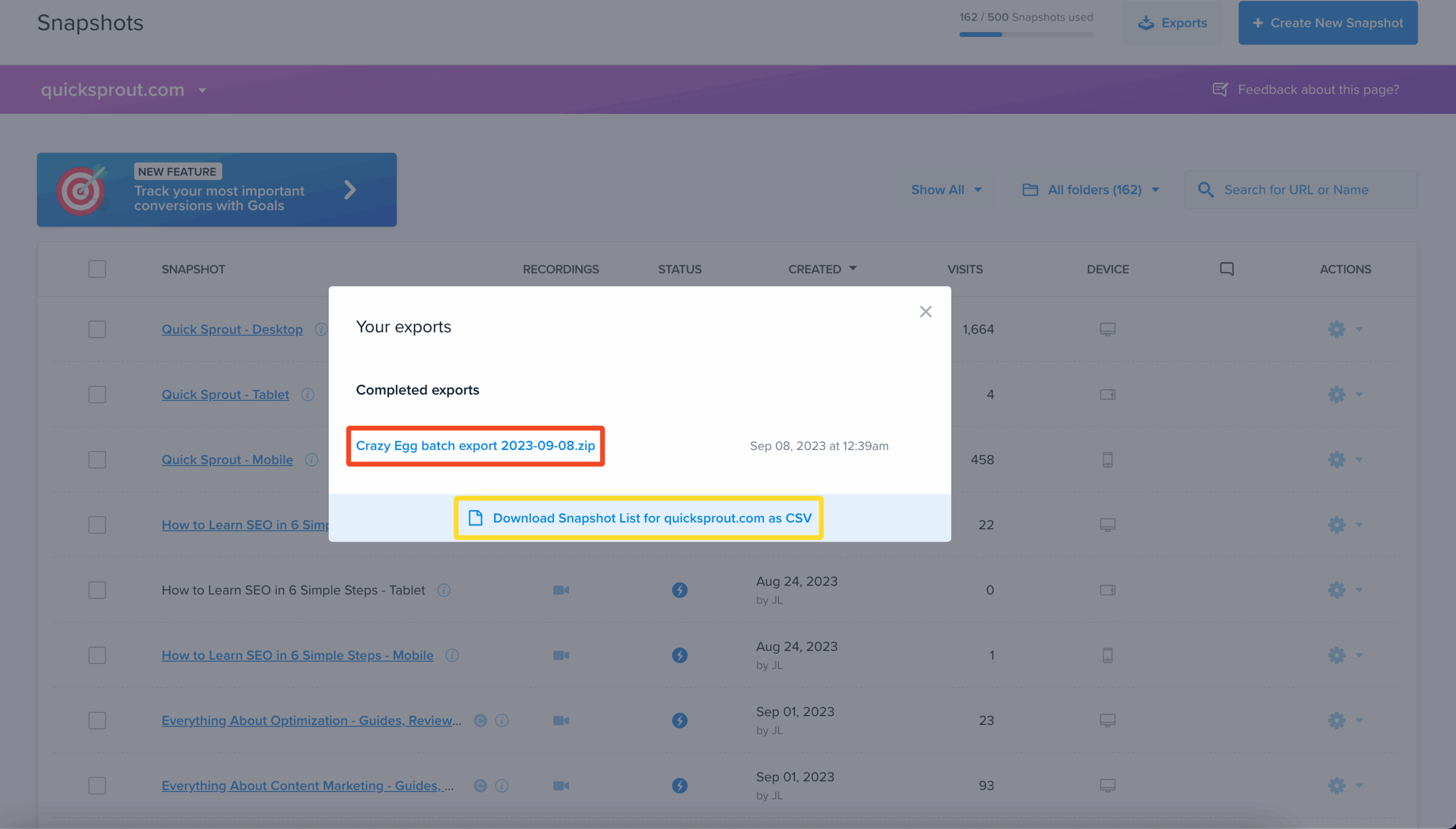Viewport: 1456px width, 829px height.
Task: Check the Everything About Content Marketing checkbox
Action: click(97, 786)
